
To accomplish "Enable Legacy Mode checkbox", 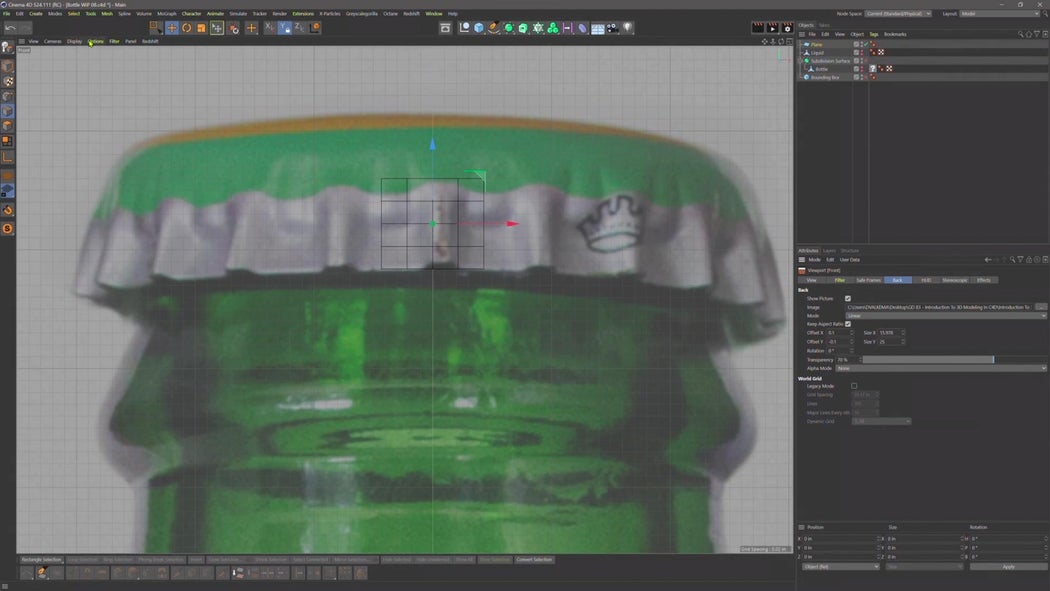I will [x=854, y=386].
